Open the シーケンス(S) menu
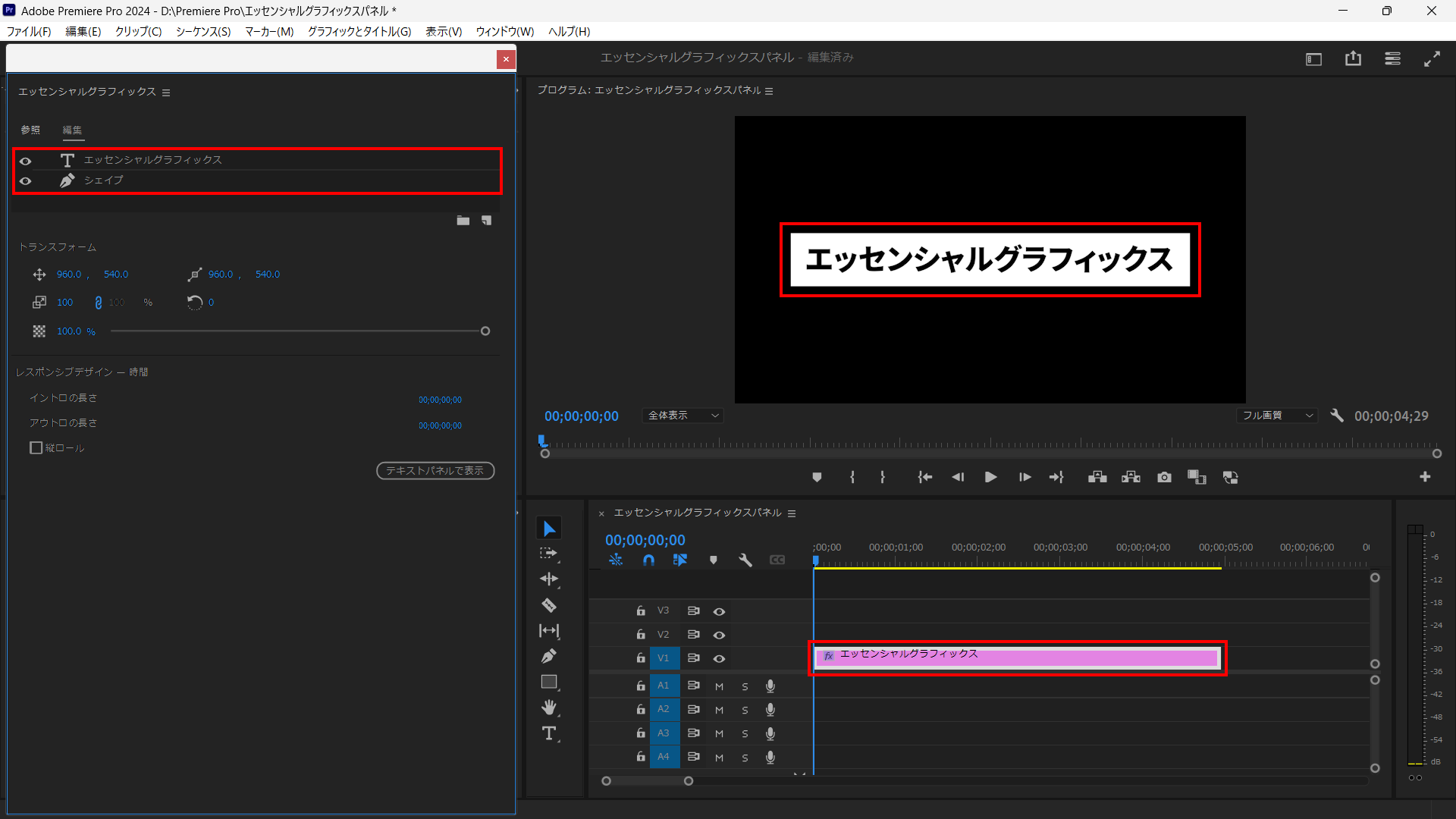The height and width of the screenshot is (819, 1456). tap(203, 31)
